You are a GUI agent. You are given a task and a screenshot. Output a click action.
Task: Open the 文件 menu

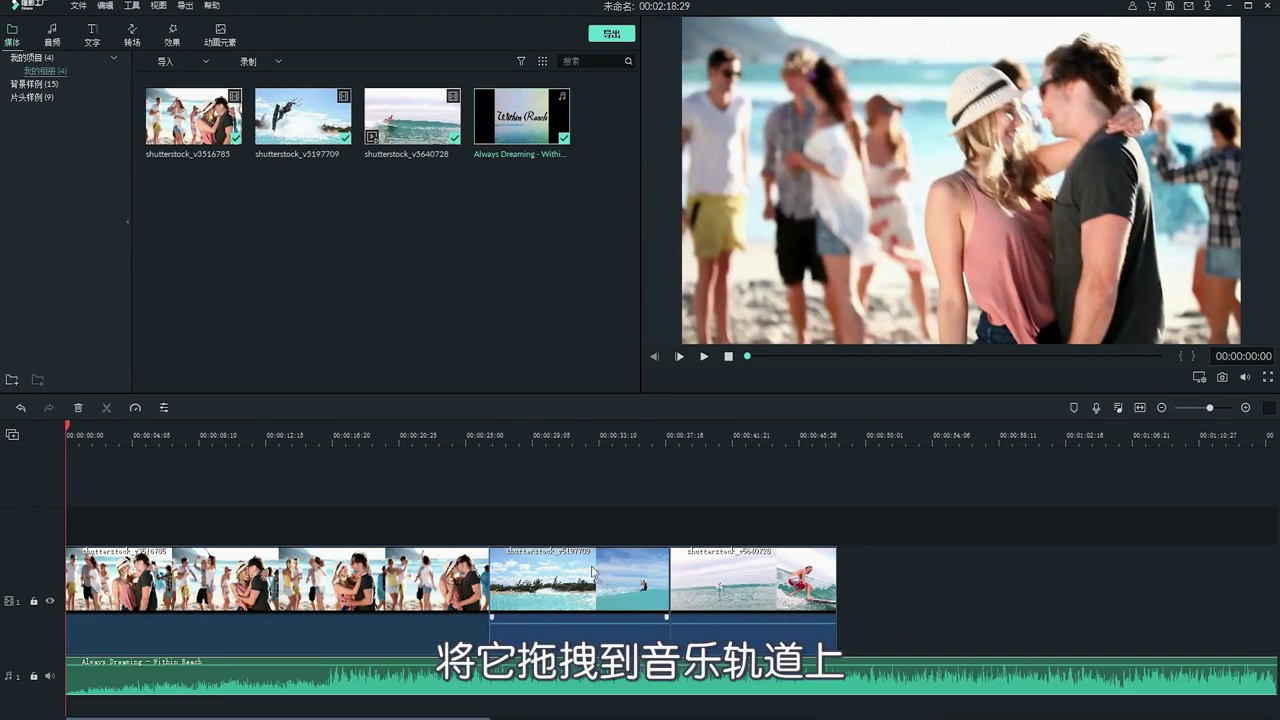(79, 6)
